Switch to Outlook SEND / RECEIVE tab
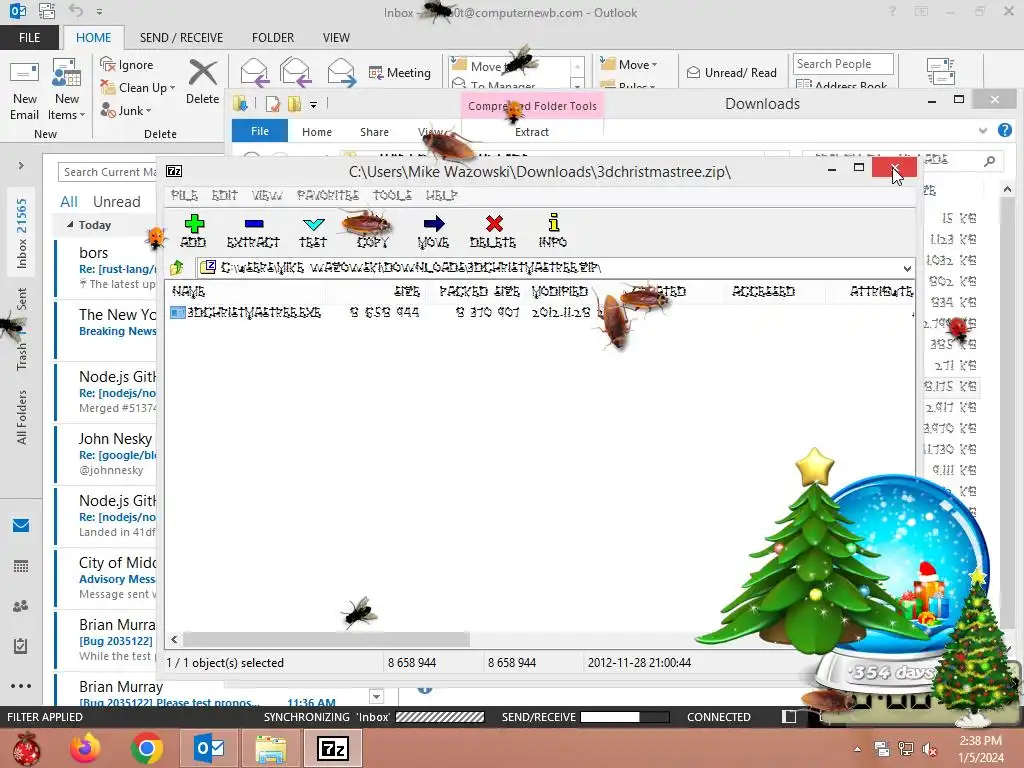 click(x=181, y=37)
